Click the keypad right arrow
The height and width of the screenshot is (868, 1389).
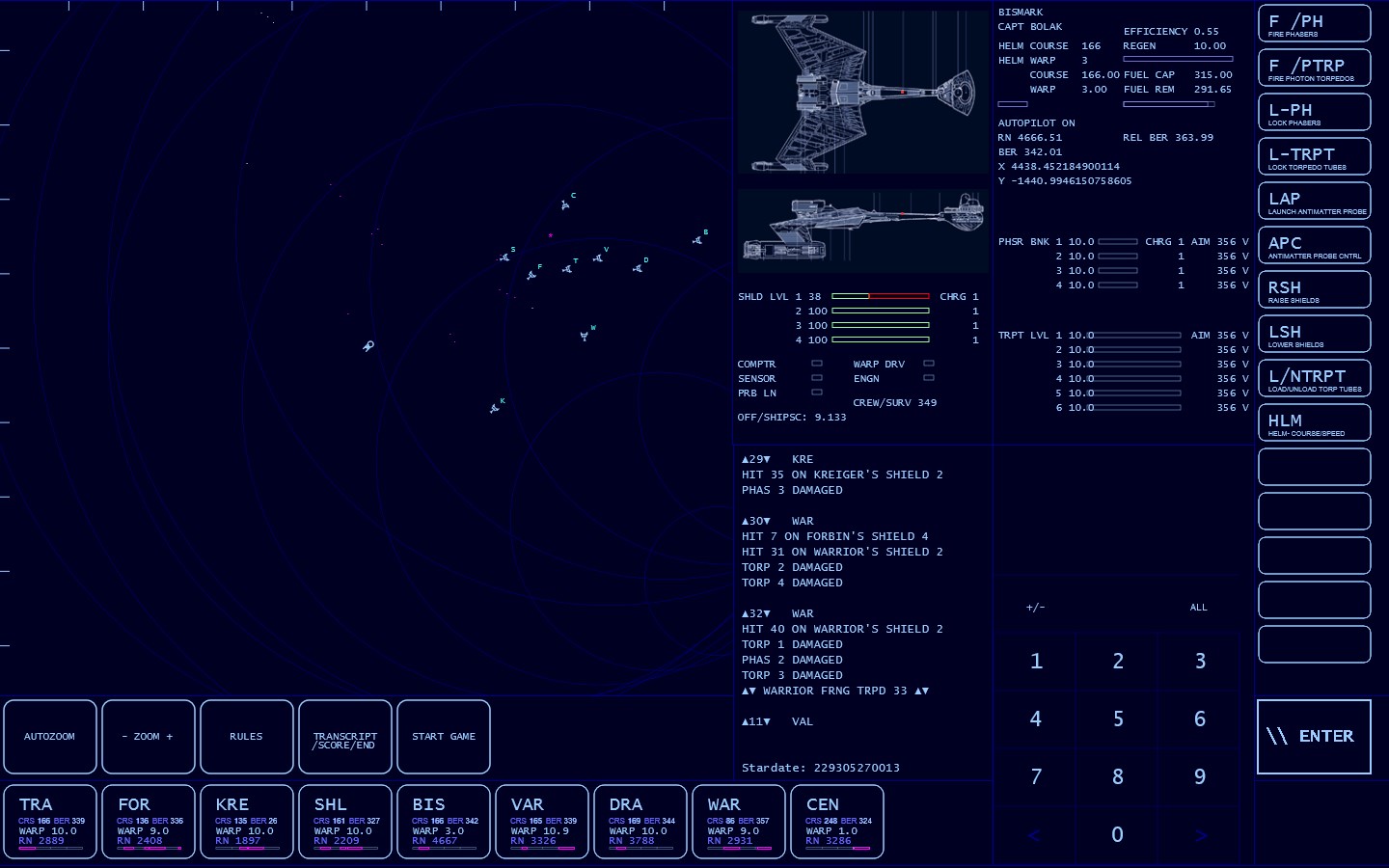1200,835
